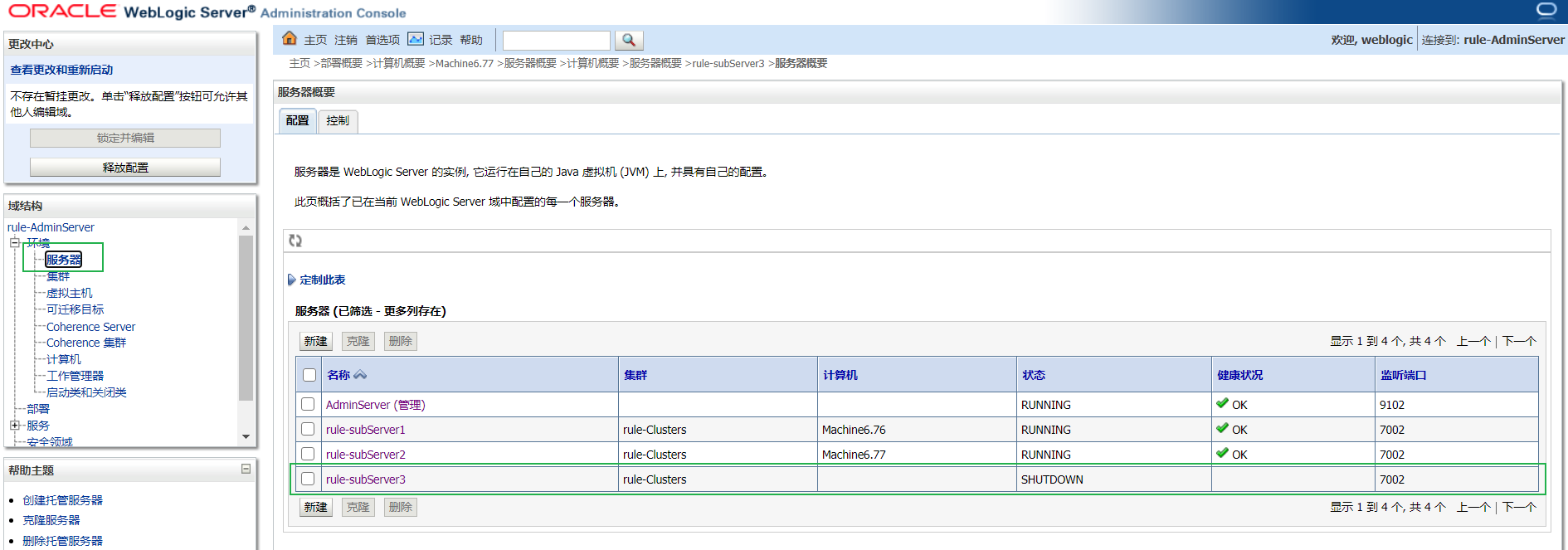The image size is (1568, 550).
Task: Collapse the 环境 tree node
Action: pyautogui.click(x=14, y=242)
